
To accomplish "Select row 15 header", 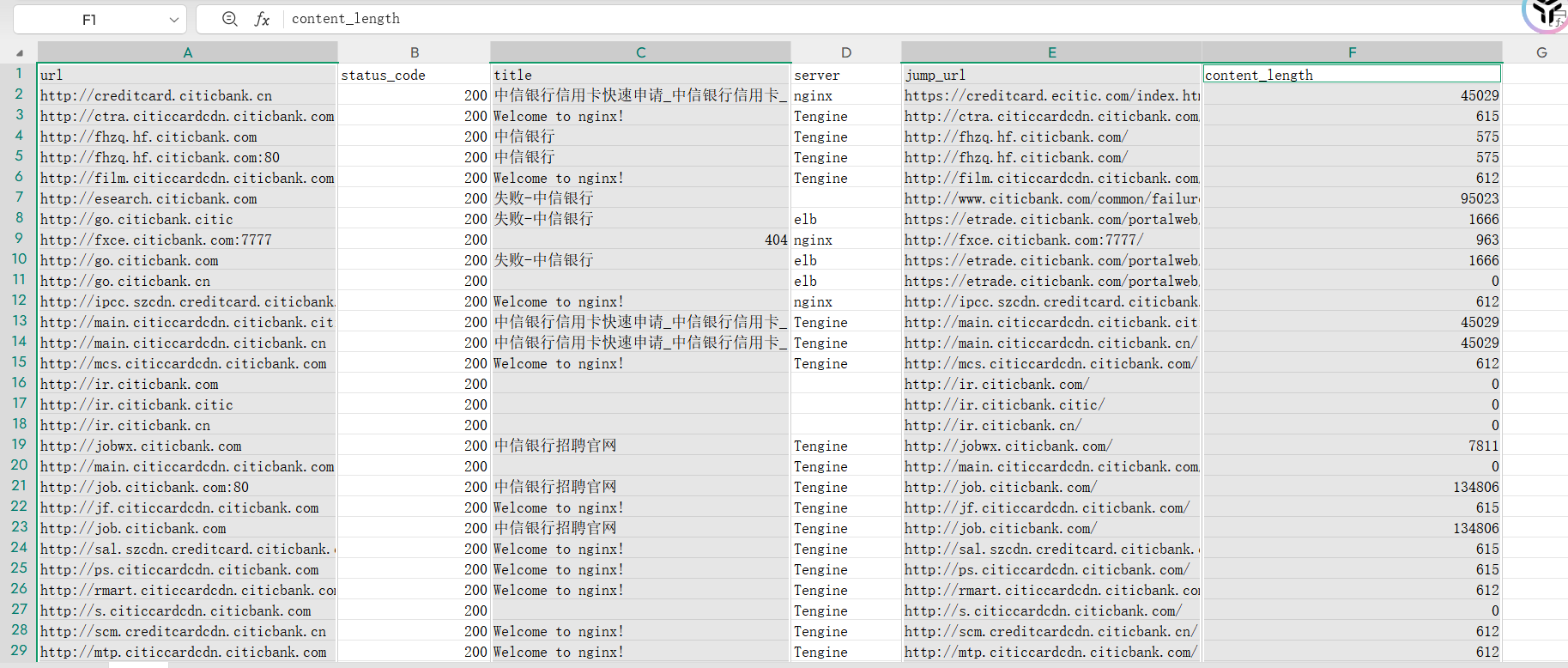I will tap(19, 362).
